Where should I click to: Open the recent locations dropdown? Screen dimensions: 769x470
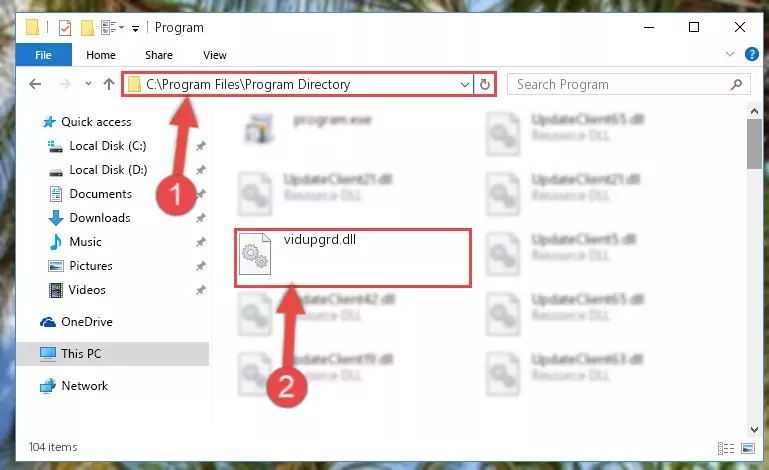point(88,83)
